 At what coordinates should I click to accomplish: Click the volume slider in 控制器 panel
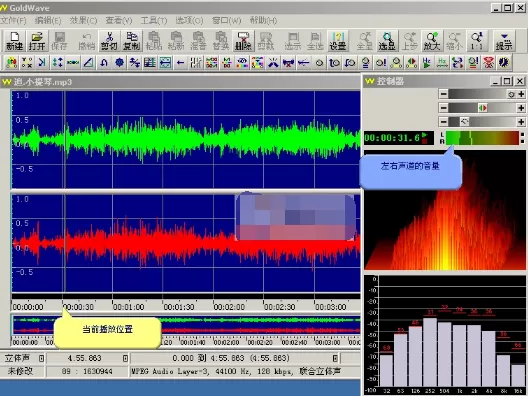click(x=482, y=94)
